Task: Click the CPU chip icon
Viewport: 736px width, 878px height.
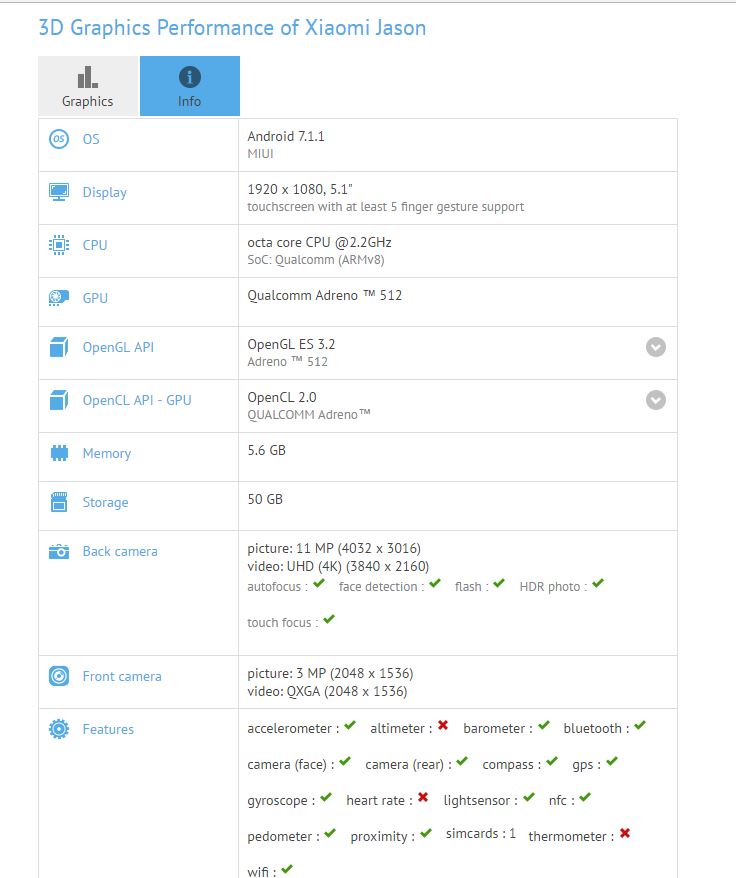Action: coord(59,245)
